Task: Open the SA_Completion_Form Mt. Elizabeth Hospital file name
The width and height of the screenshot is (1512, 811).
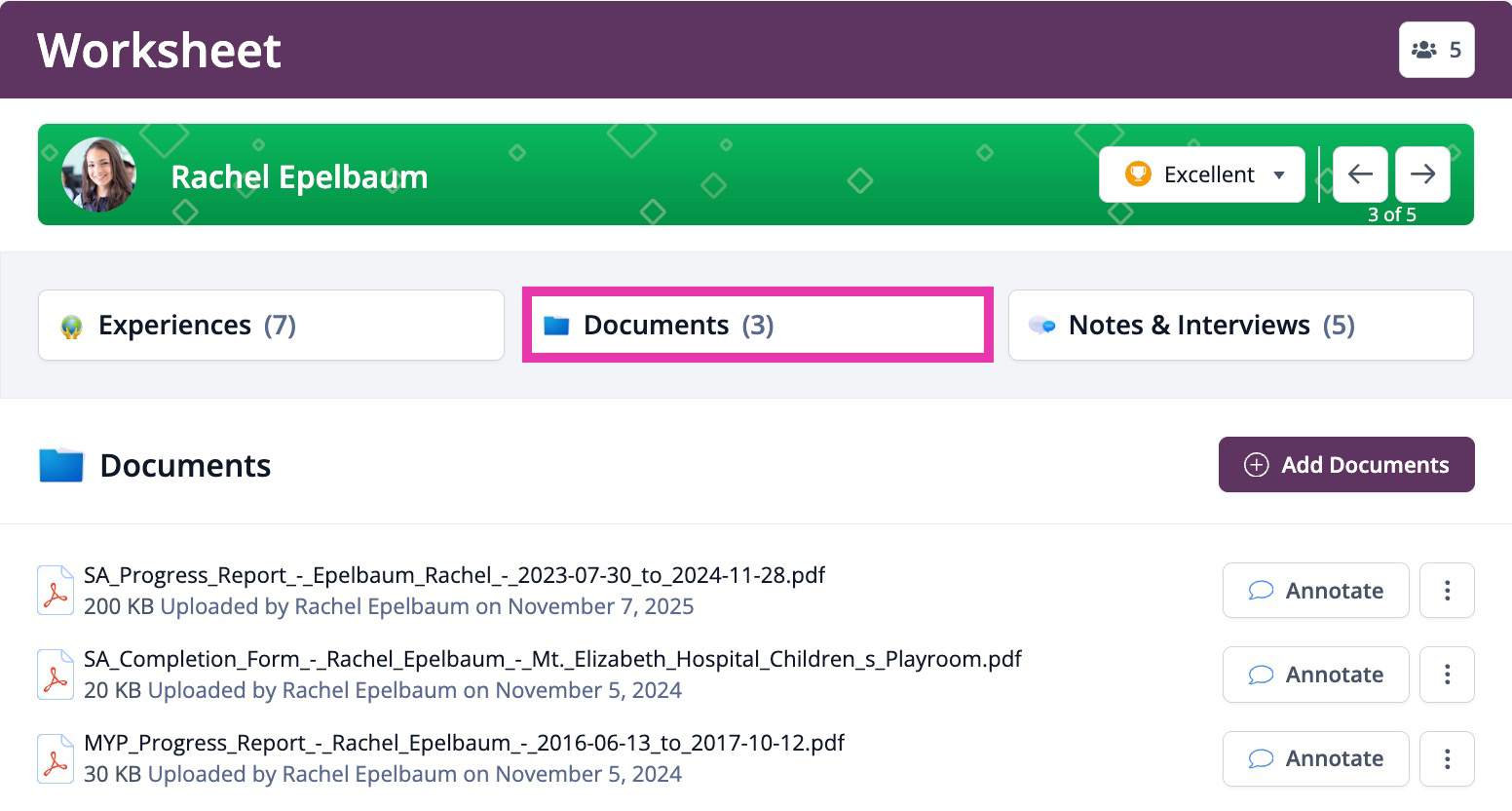Action: (x=551, y=660)
